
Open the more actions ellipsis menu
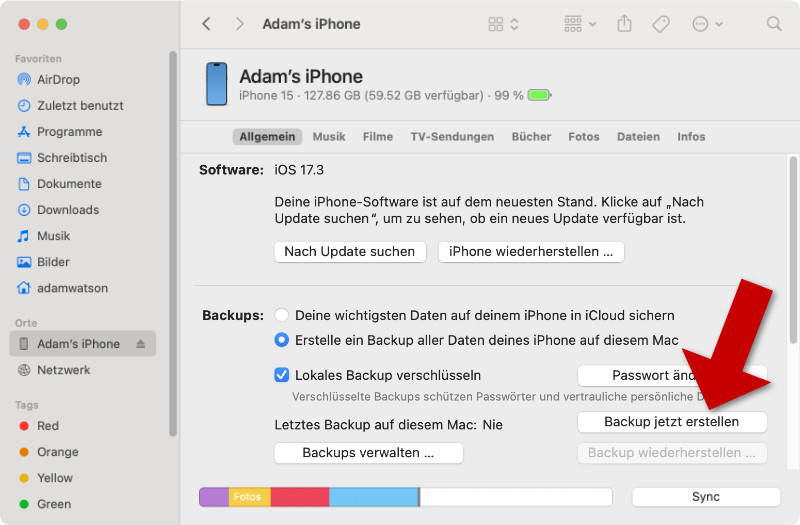tap(707, 24)
